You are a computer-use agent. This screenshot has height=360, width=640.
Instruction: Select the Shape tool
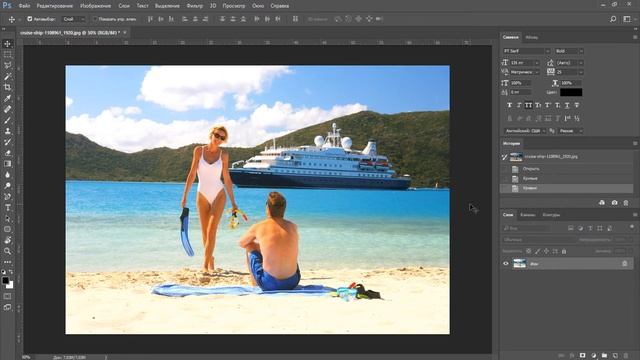click(7, 229)
